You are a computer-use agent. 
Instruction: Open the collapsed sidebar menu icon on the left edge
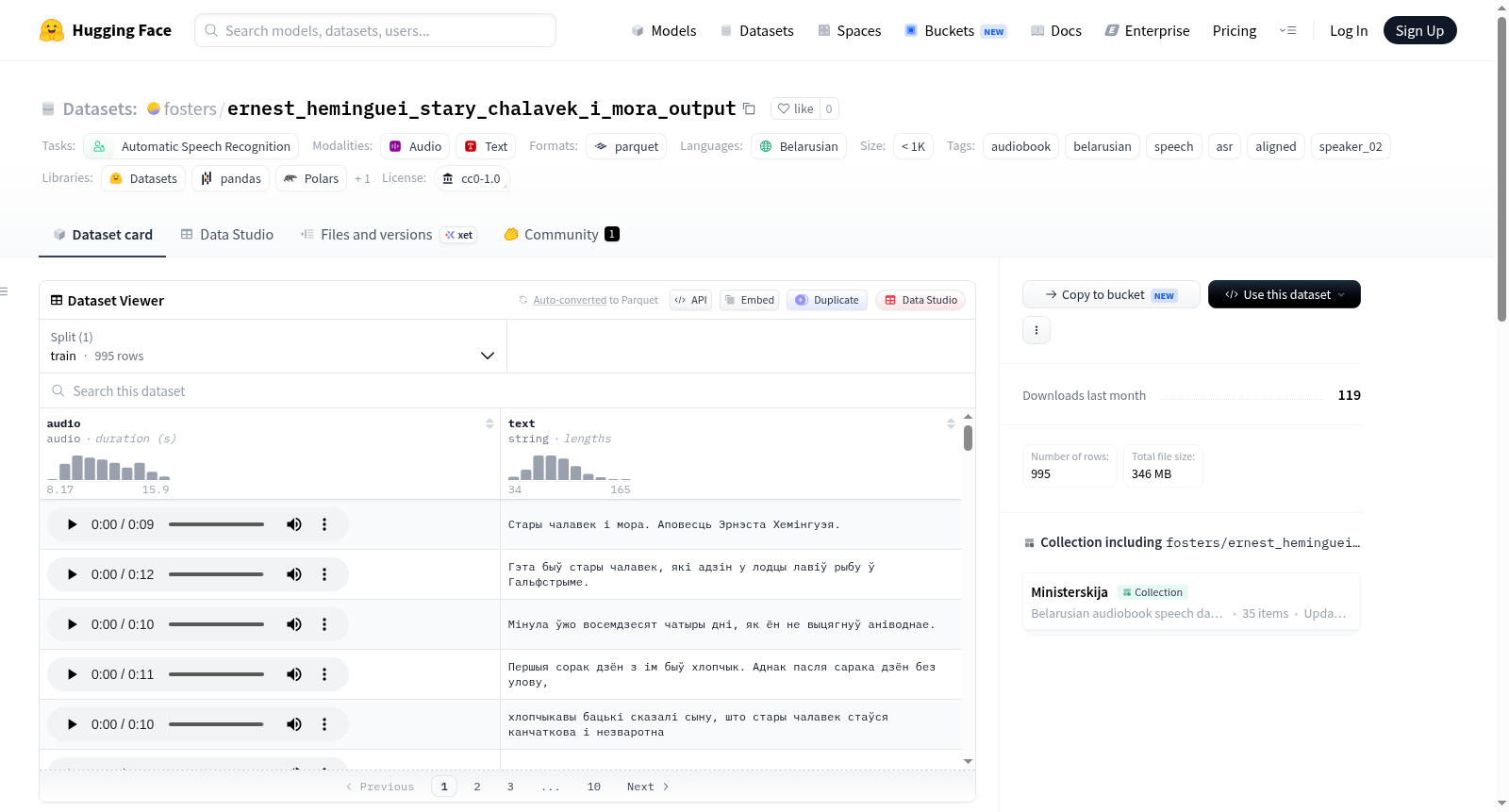(4, 291)
